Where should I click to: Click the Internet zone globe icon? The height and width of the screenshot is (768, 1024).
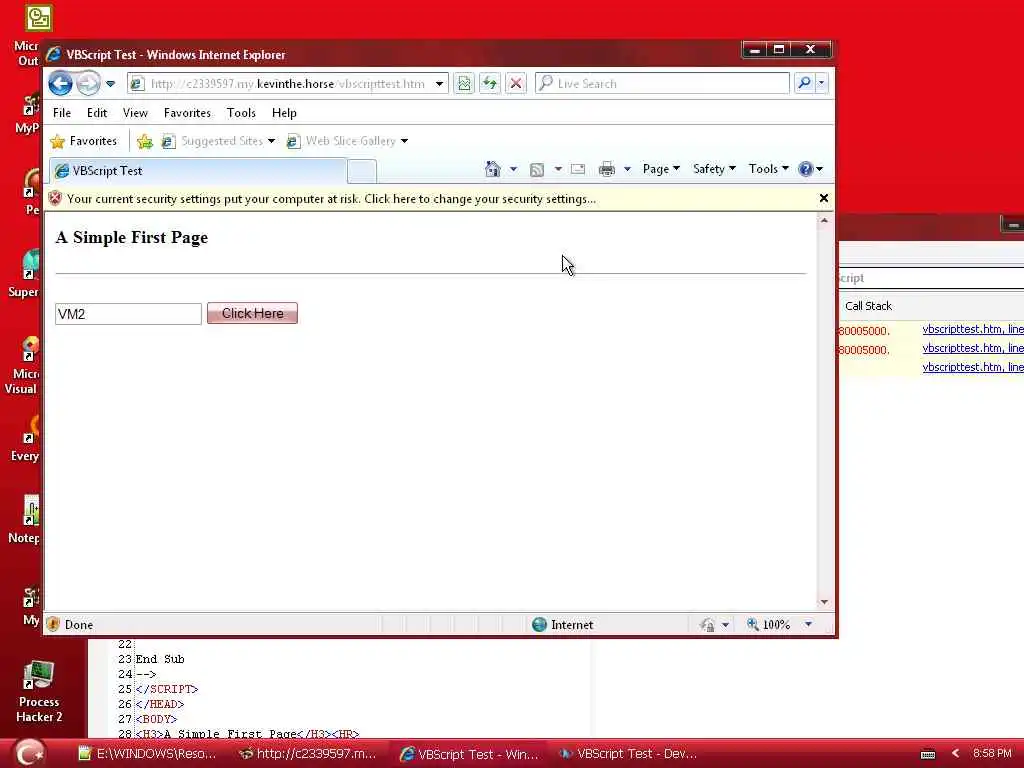click(x=539, y=625)
